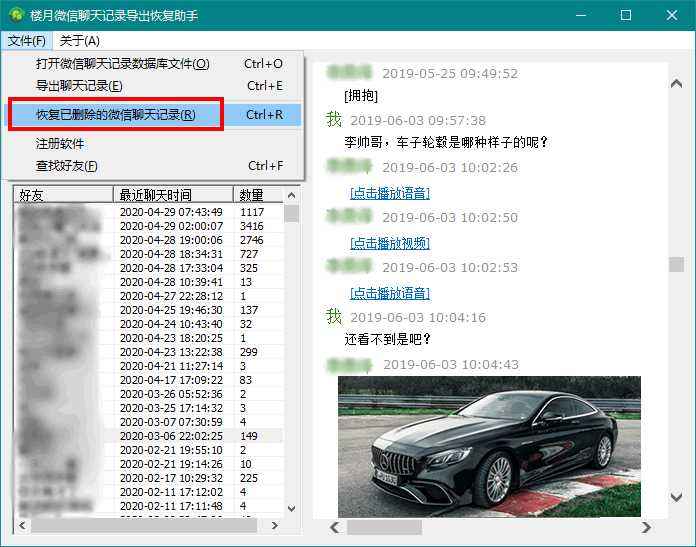Select row dated 2020-03-25 17:14:32

pos(149,408)
